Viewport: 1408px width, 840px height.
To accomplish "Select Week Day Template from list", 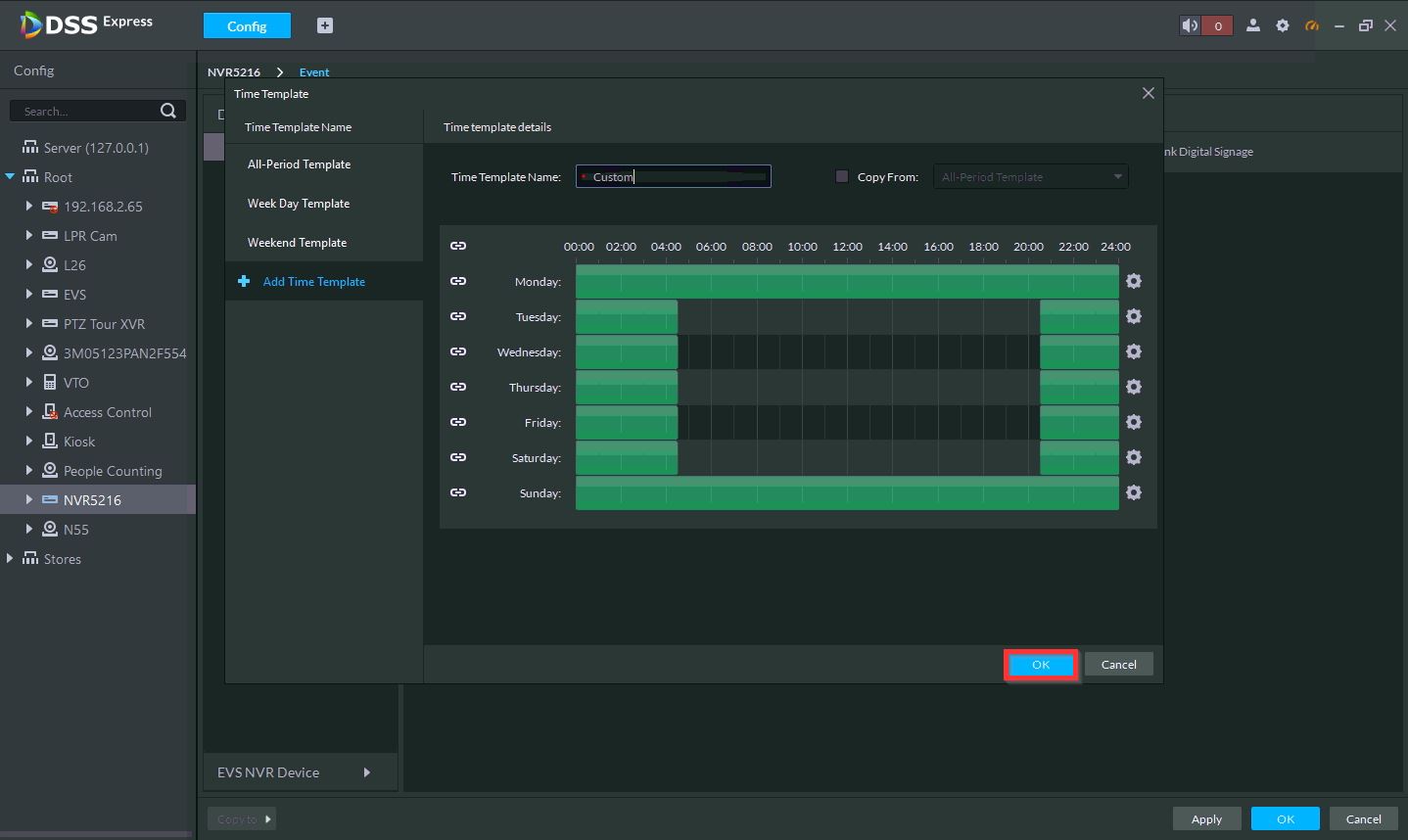I will point(299,204).
